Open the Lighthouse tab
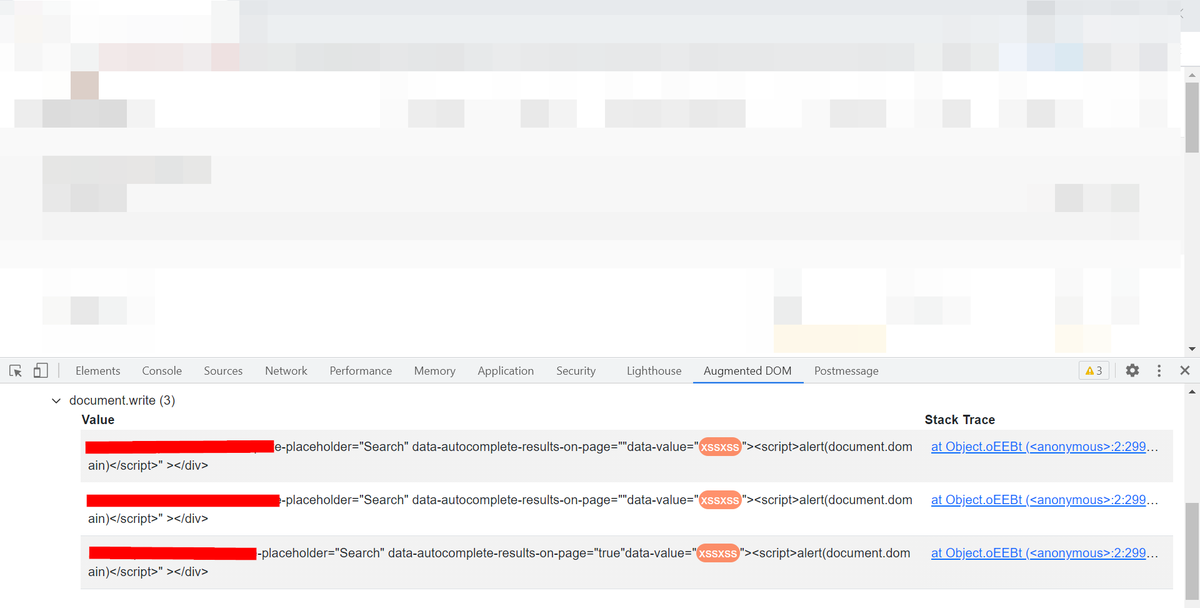Screen dimensions: 1200x608 coord(654,371)
